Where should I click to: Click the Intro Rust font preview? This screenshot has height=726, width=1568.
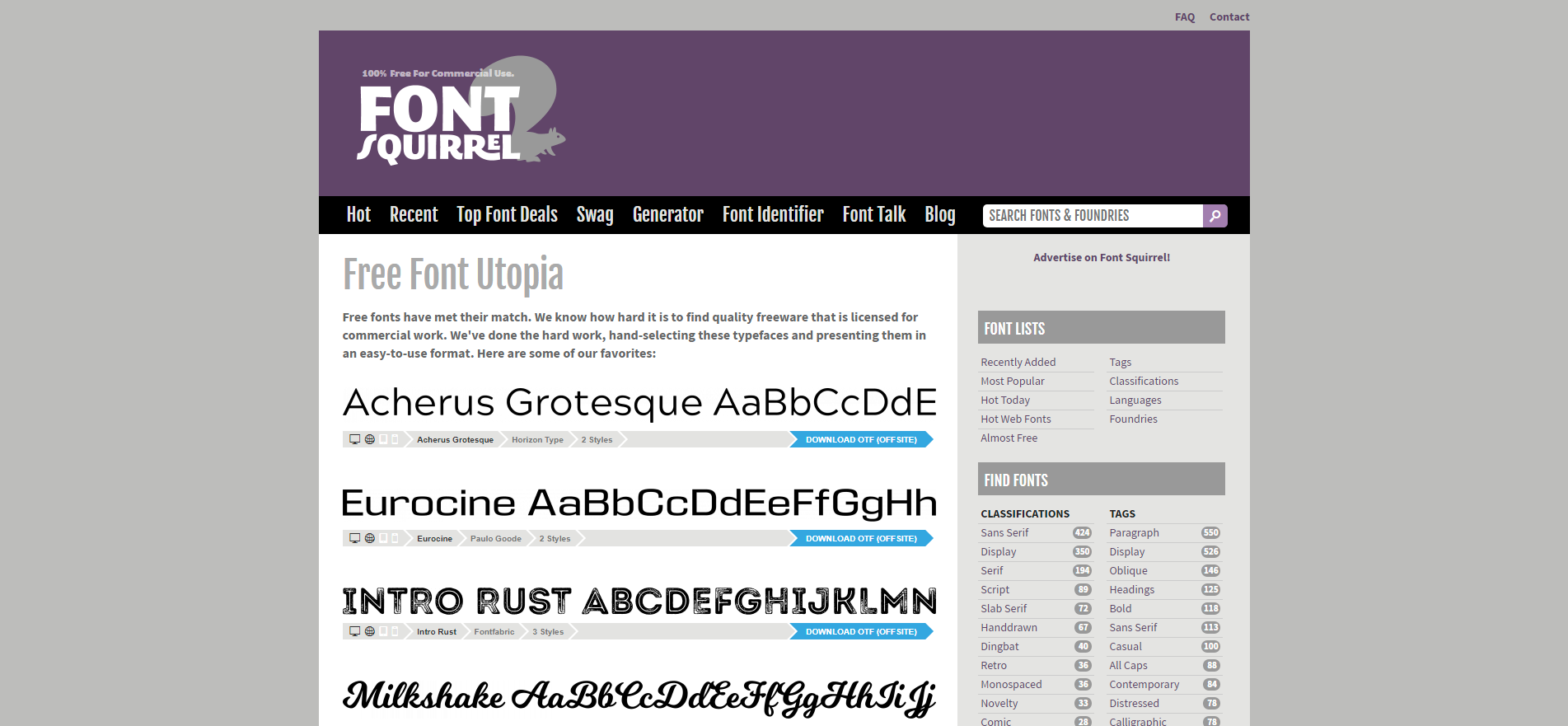point(639,602)
